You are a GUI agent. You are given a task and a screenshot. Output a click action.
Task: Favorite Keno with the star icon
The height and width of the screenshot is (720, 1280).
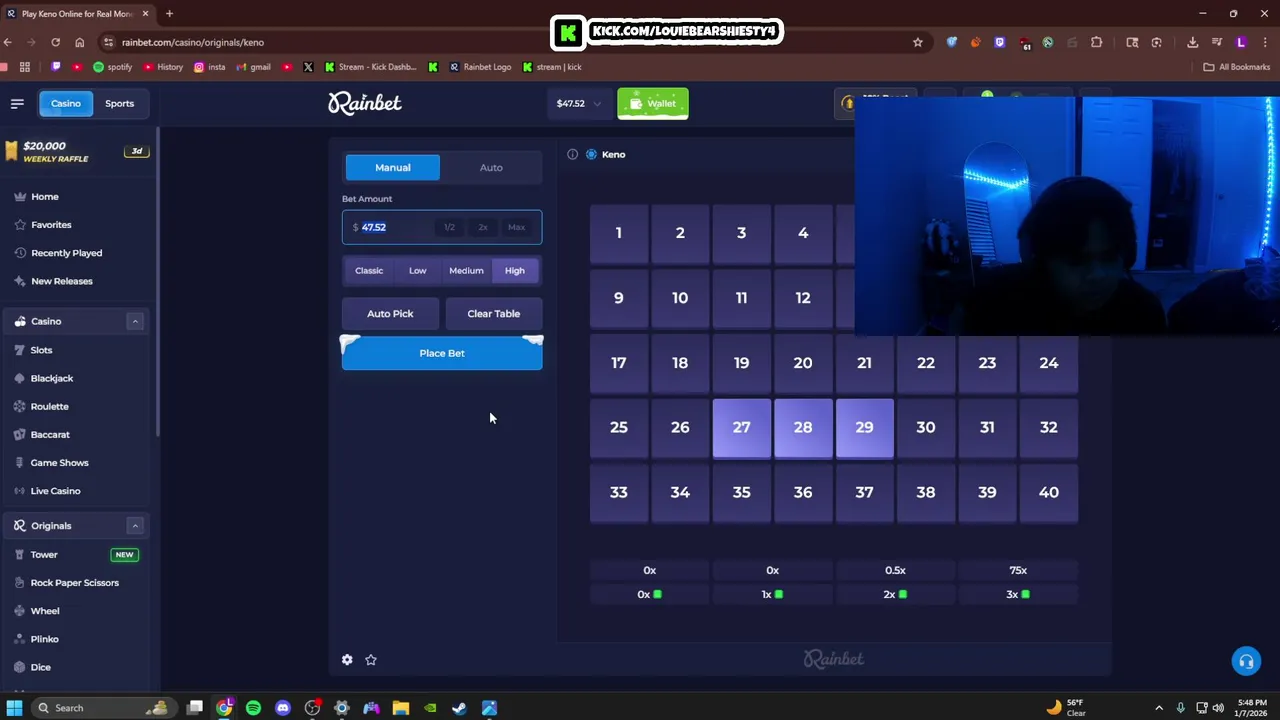pos(371,660)
